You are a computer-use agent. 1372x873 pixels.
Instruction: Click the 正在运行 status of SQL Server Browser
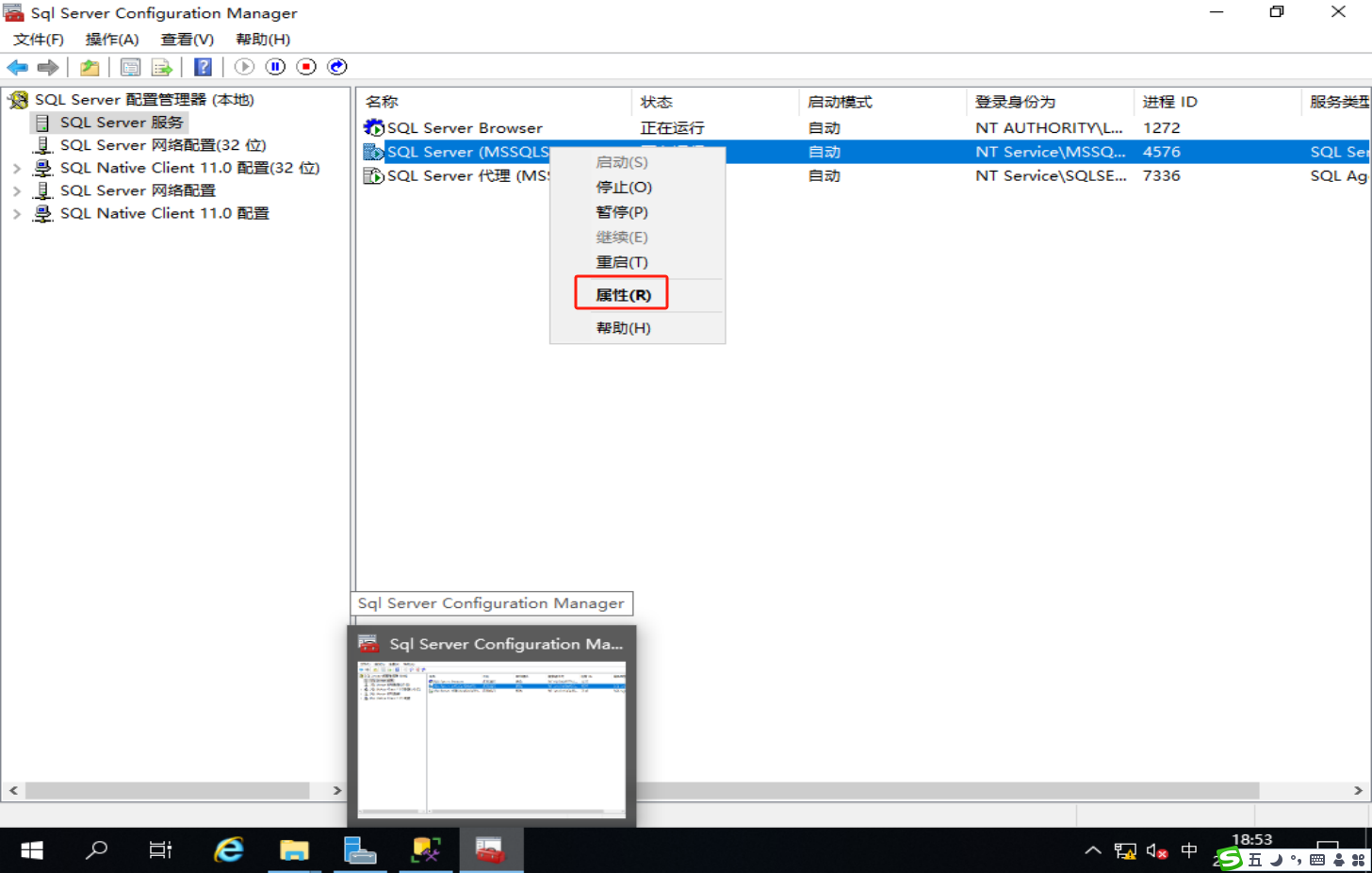coord(672,127)
